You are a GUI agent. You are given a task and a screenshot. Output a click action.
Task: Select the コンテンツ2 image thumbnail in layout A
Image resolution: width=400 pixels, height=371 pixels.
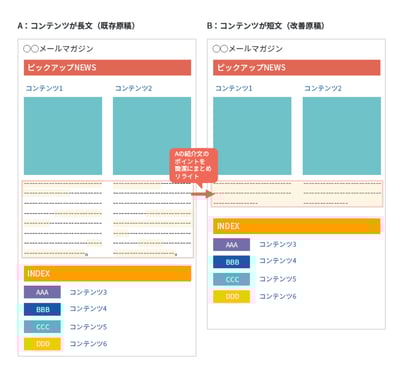click(152, 136)
